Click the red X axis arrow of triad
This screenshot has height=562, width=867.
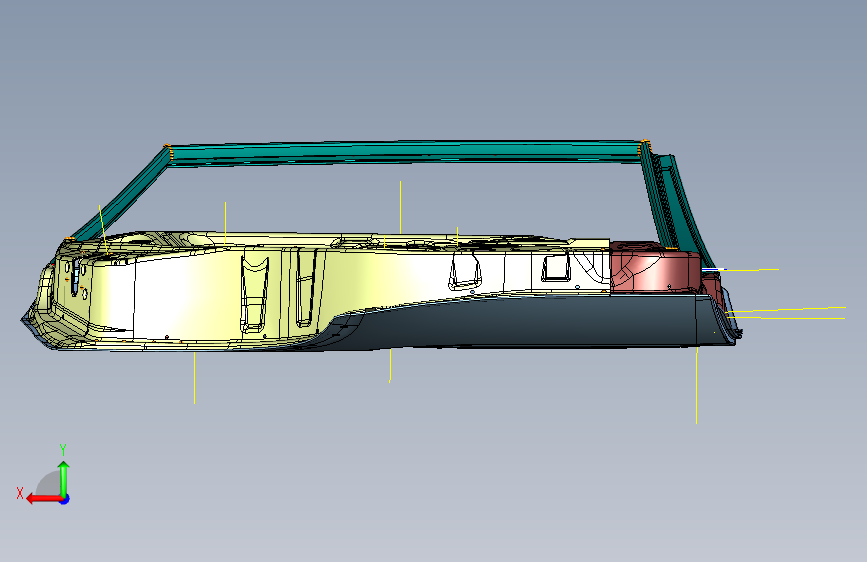coord(43,499)
